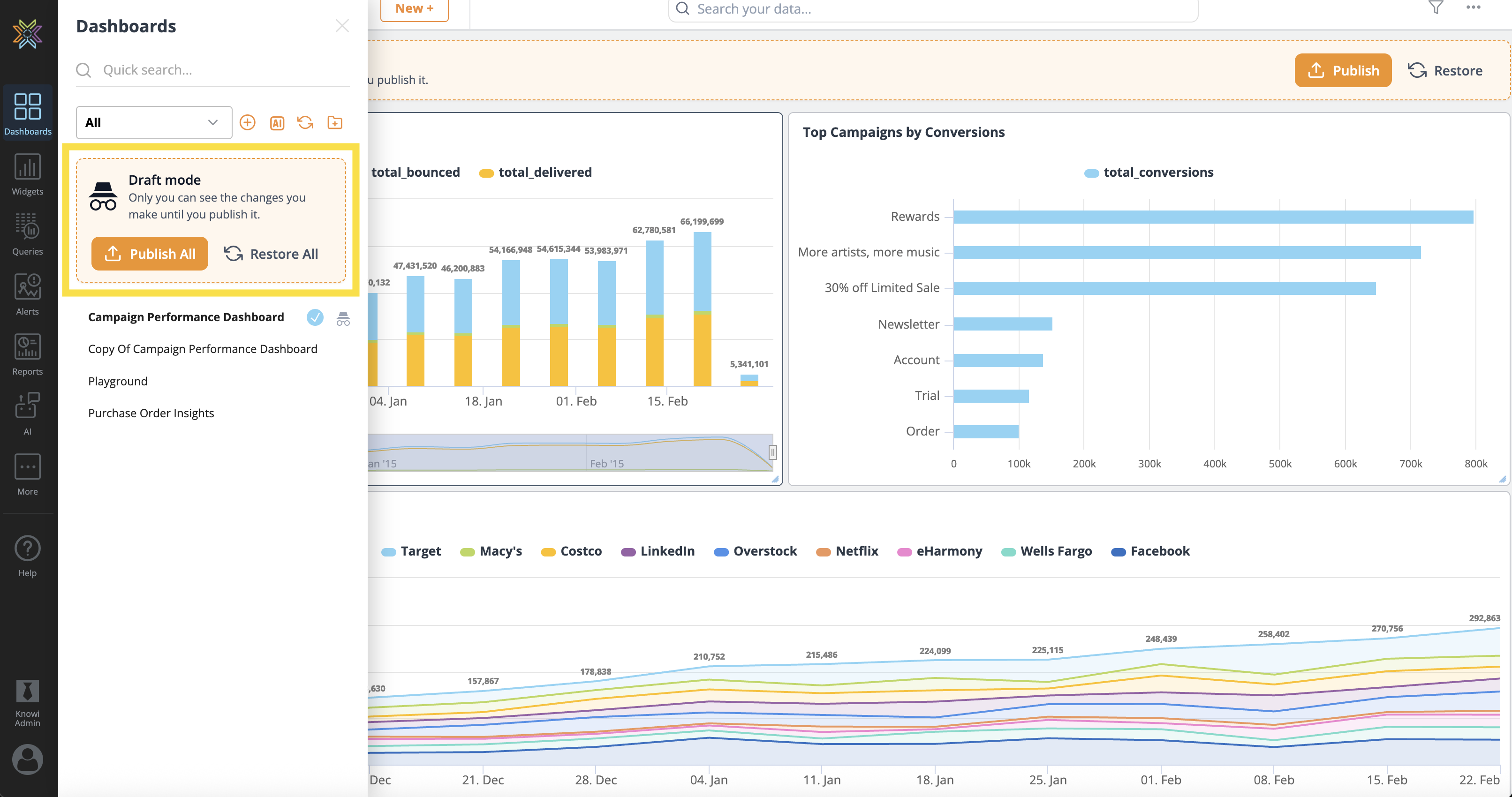
Task: Open the Widgets sidebar section
Action: [x=27, y=174]
